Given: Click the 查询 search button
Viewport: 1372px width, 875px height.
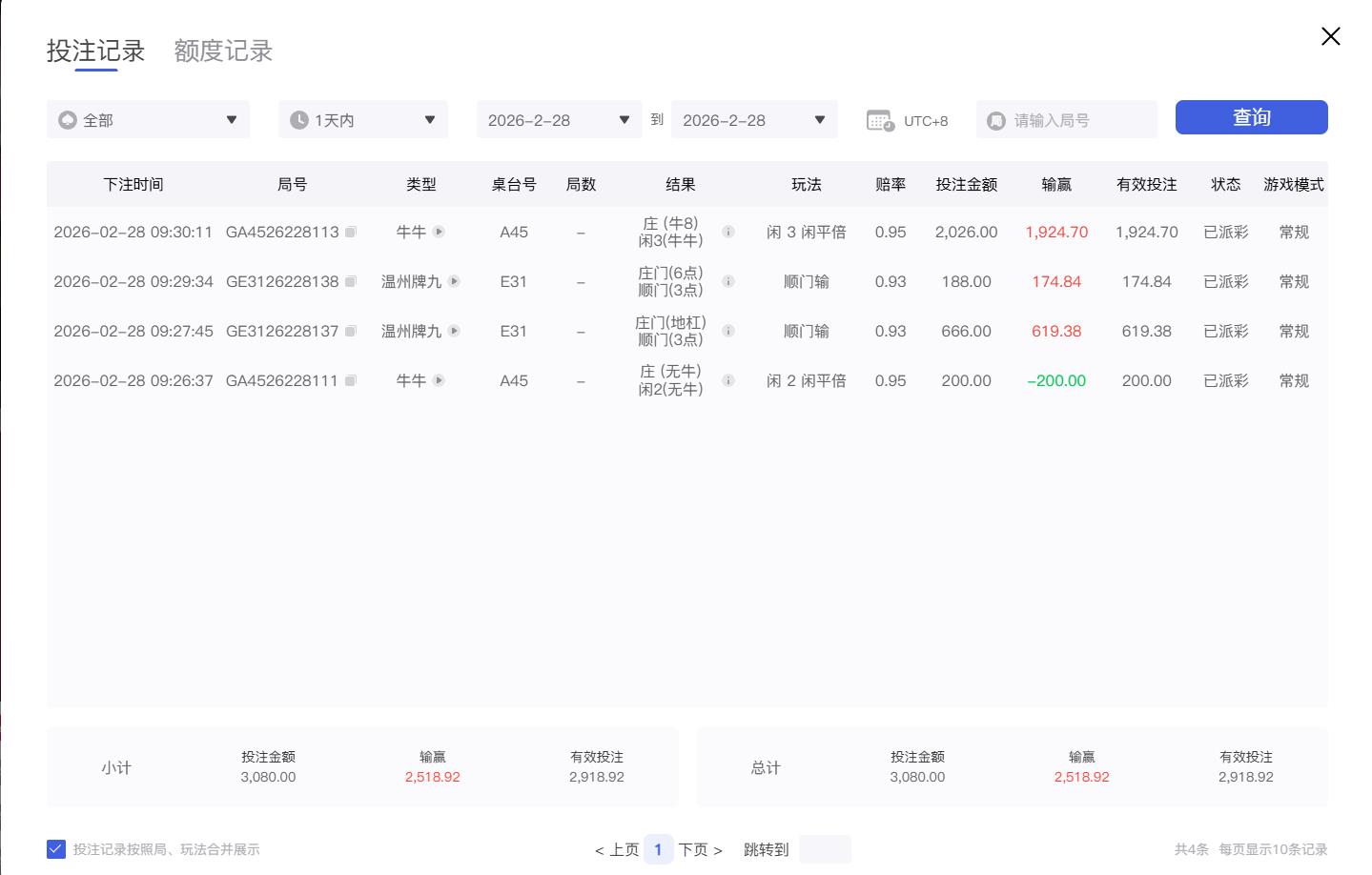Looking at the screenshot, I should tap(1251, 117).
